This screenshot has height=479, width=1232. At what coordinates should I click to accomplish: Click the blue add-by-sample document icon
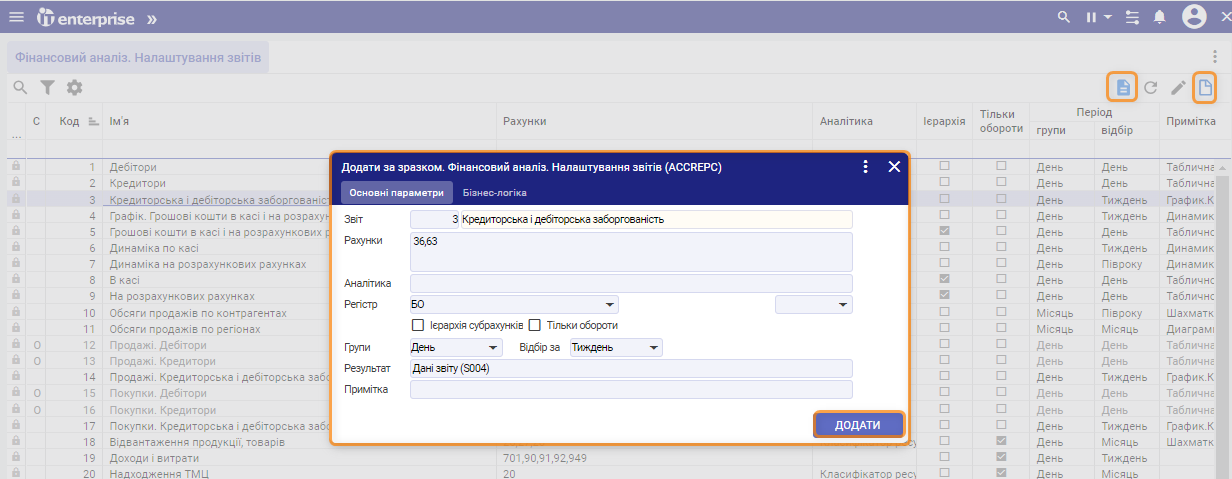1123,87
